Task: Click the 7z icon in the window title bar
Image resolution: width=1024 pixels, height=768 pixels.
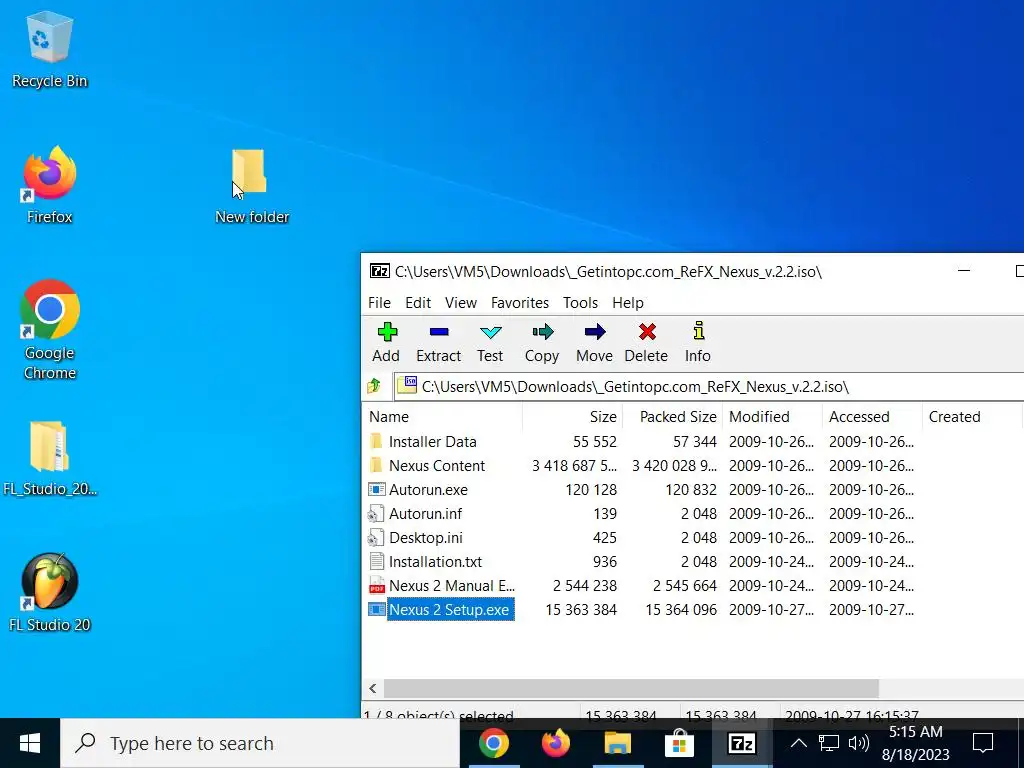Action: [379, 271]
